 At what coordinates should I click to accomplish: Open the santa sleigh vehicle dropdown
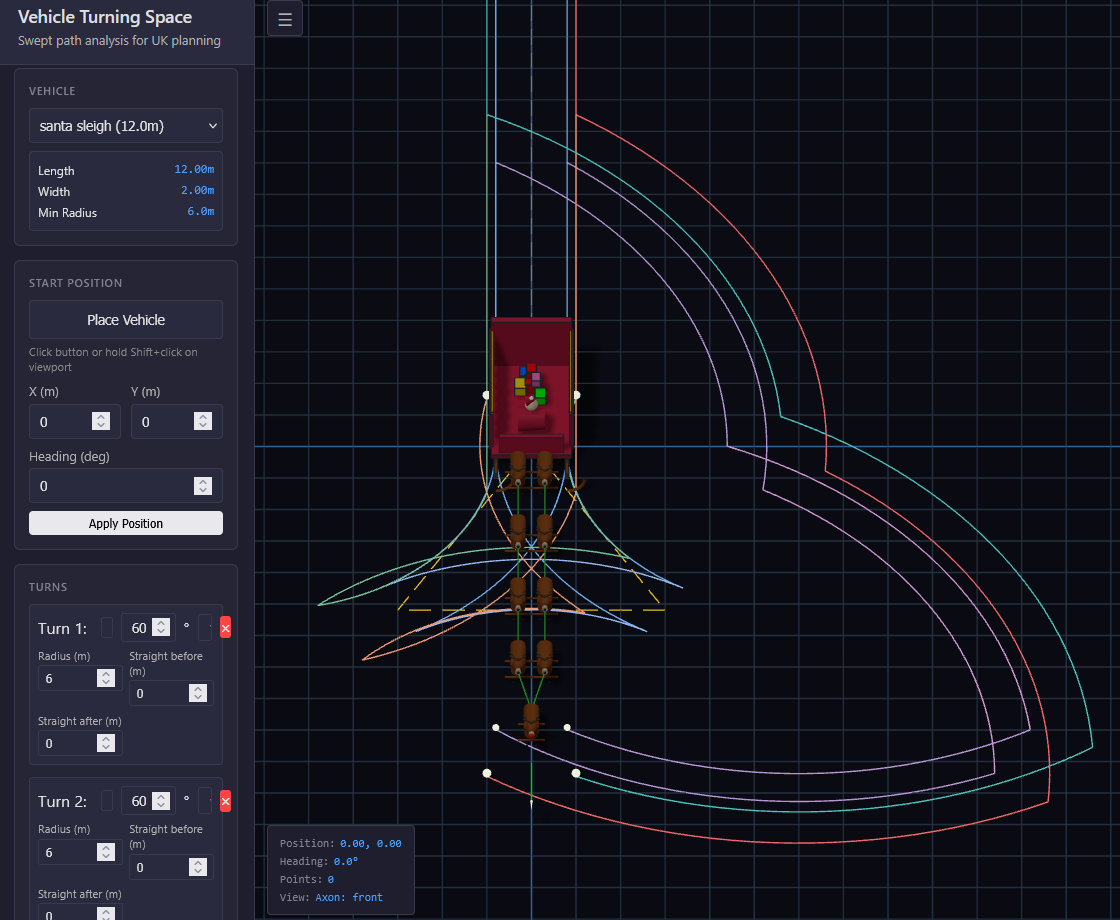tap(126, 126)
